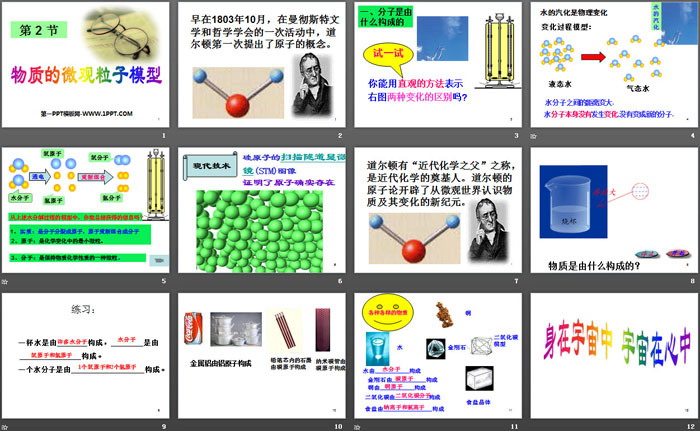Click slide number 6 label
This screenshot has width=700, height=431.
pyautogui.click(x=340, y=281)
